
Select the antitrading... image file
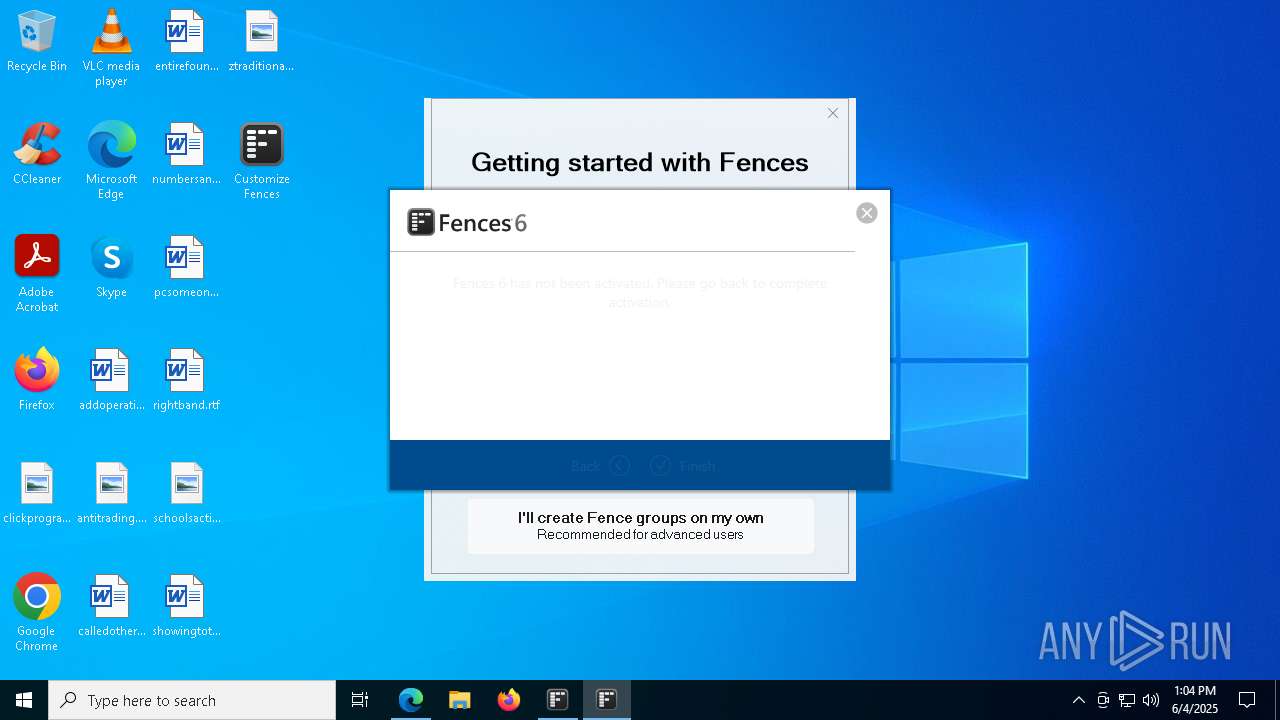(111, 494)
